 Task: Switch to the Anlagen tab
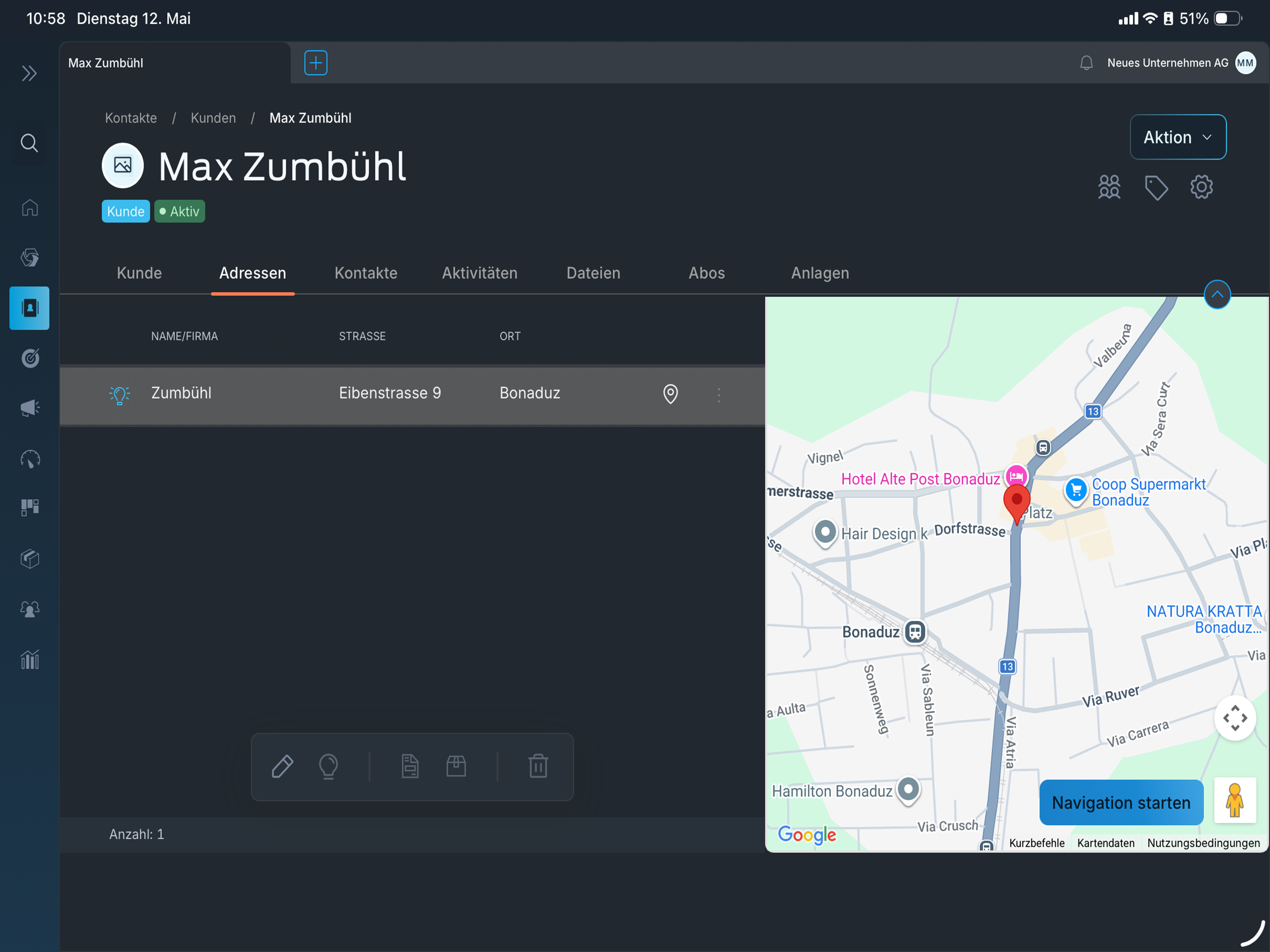(820, 273)
